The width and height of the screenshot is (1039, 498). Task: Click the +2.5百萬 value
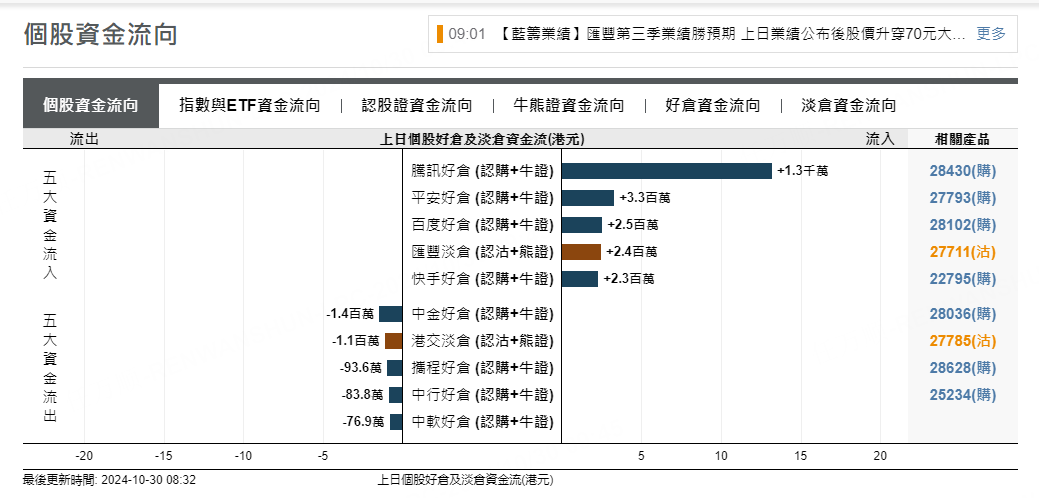coord(632,224)
